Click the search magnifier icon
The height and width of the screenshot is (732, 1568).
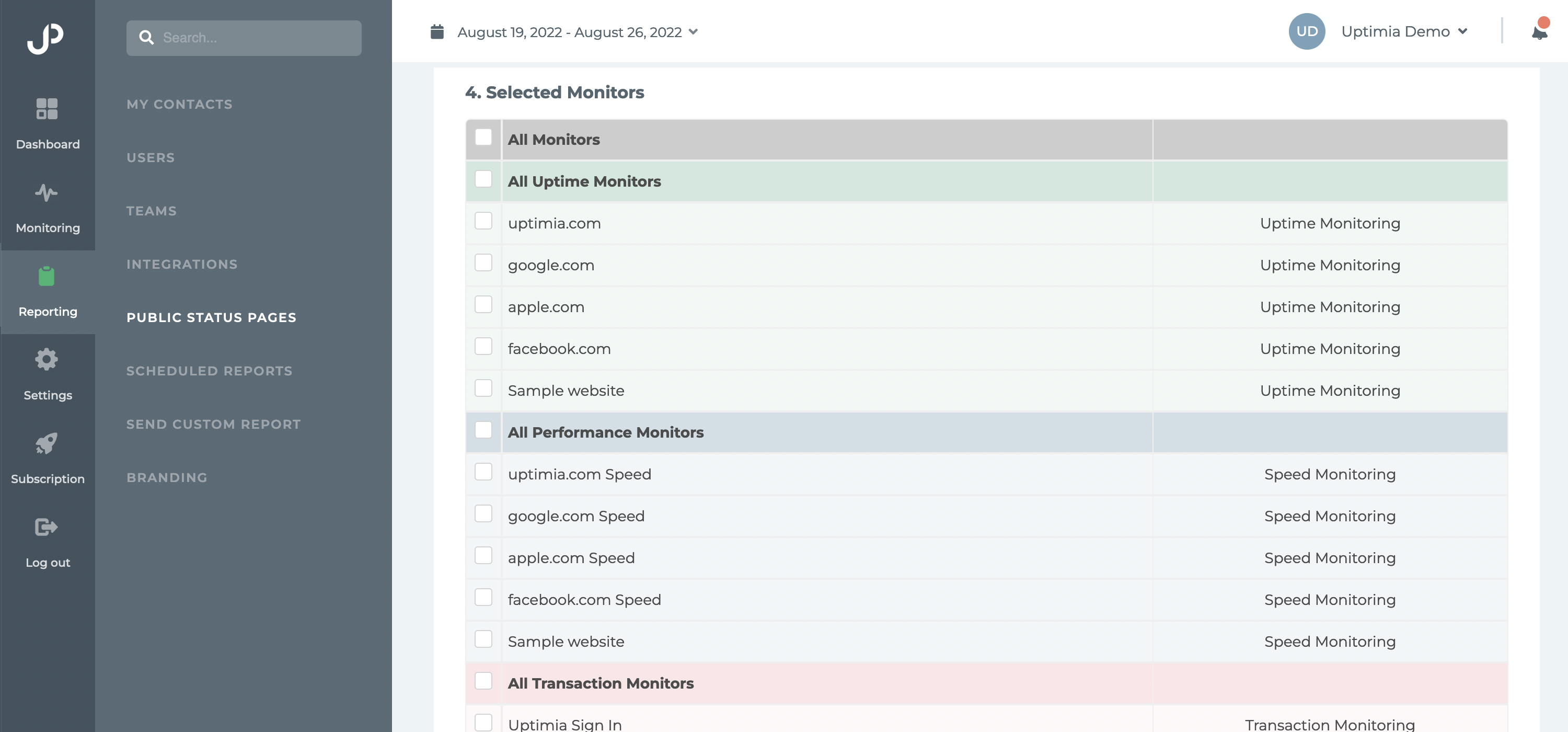[146, 38]
